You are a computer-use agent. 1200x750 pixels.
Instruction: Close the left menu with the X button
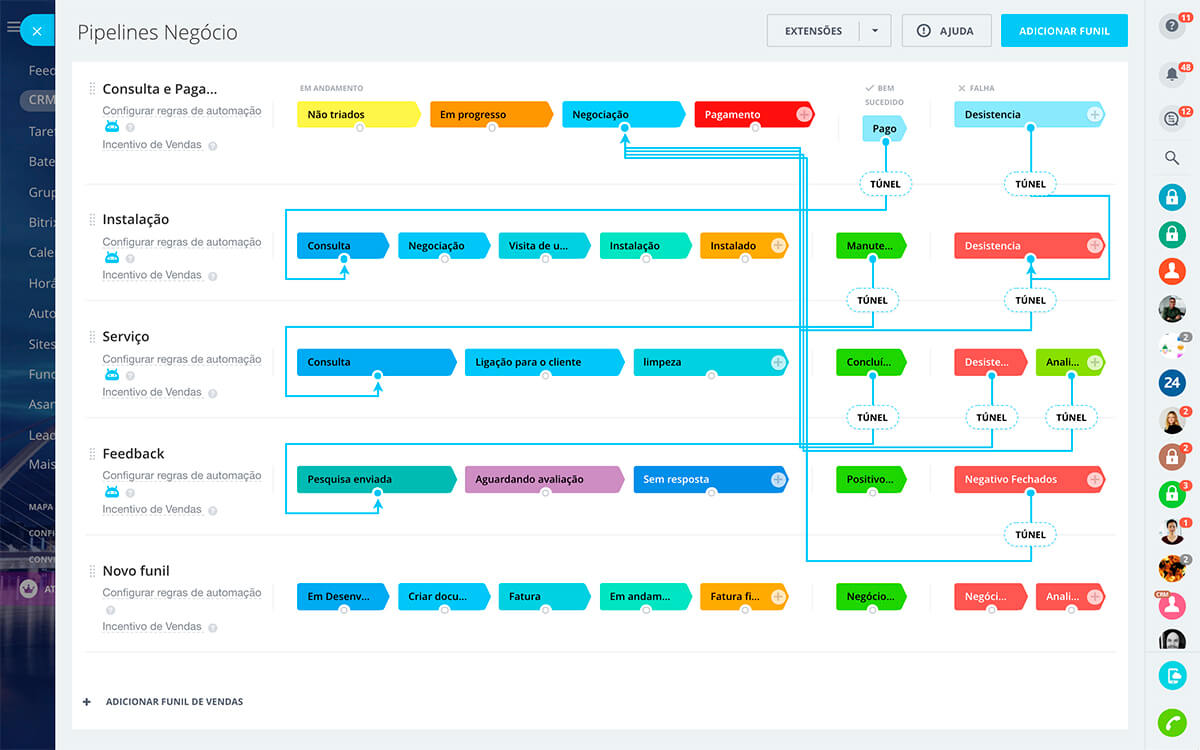coord(37,31)
